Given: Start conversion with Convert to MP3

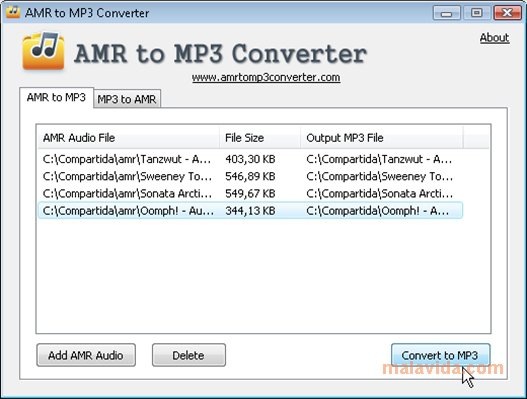Looking at the screenshot, I should tap(440, 355).
